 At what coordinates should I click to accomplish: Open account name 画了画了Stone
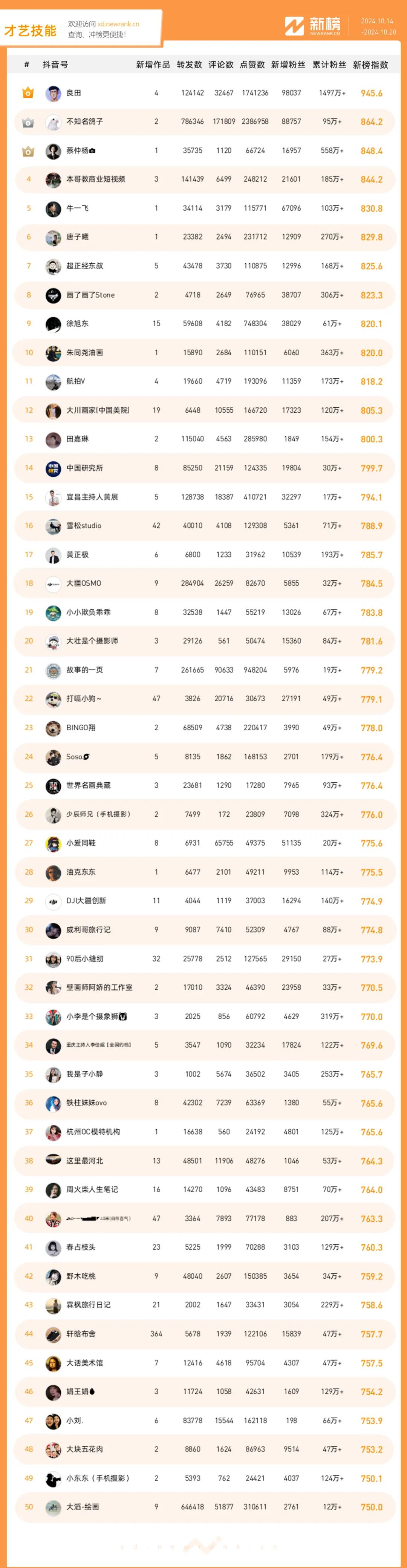(90, 295)
